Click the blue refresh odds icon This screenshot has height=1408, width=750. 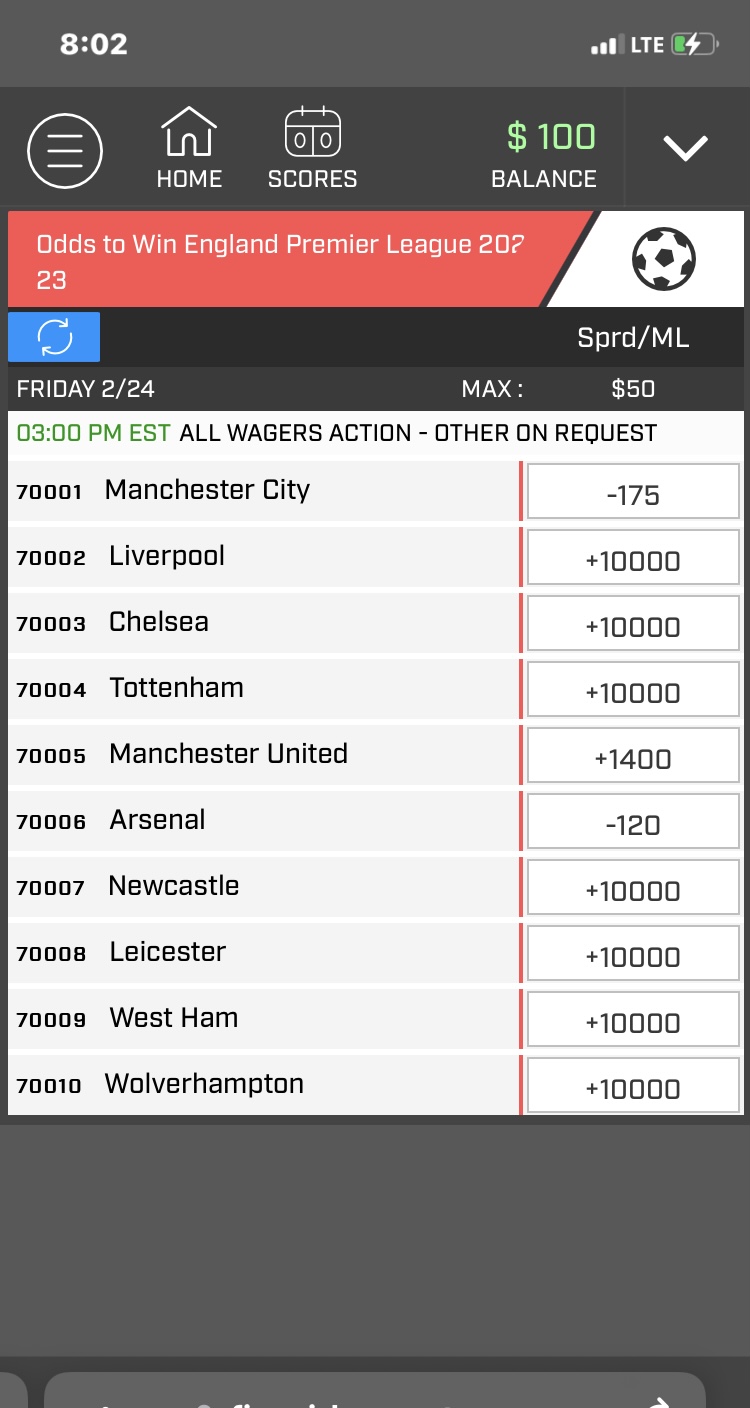(54, 337)
